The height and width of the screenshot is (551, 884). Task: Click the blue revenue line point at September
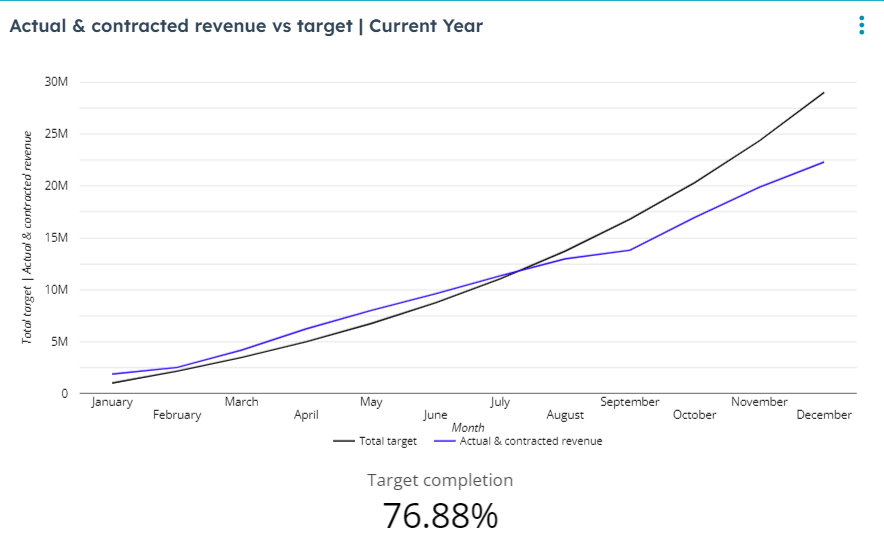pos(630,250)
